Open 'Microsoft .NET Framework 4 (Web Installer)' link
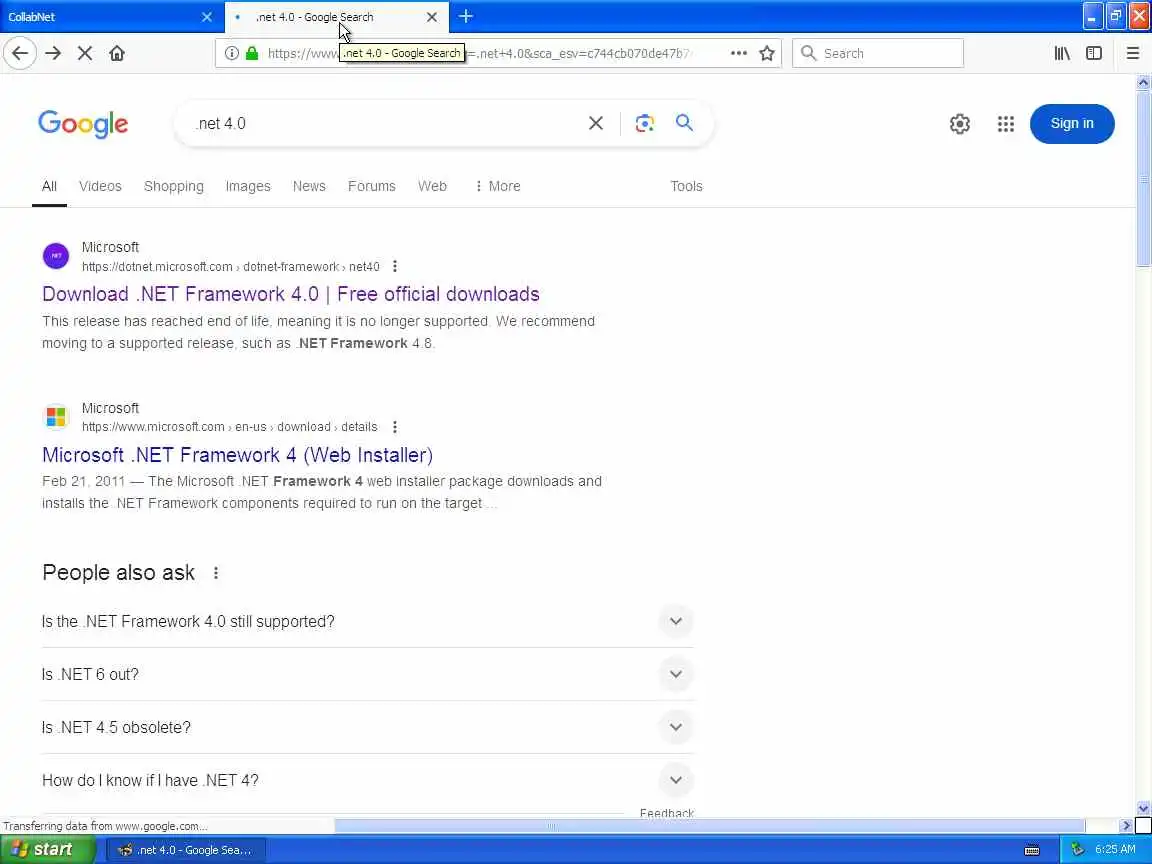This screenshot has height=864, width=1152. point(237,455)
